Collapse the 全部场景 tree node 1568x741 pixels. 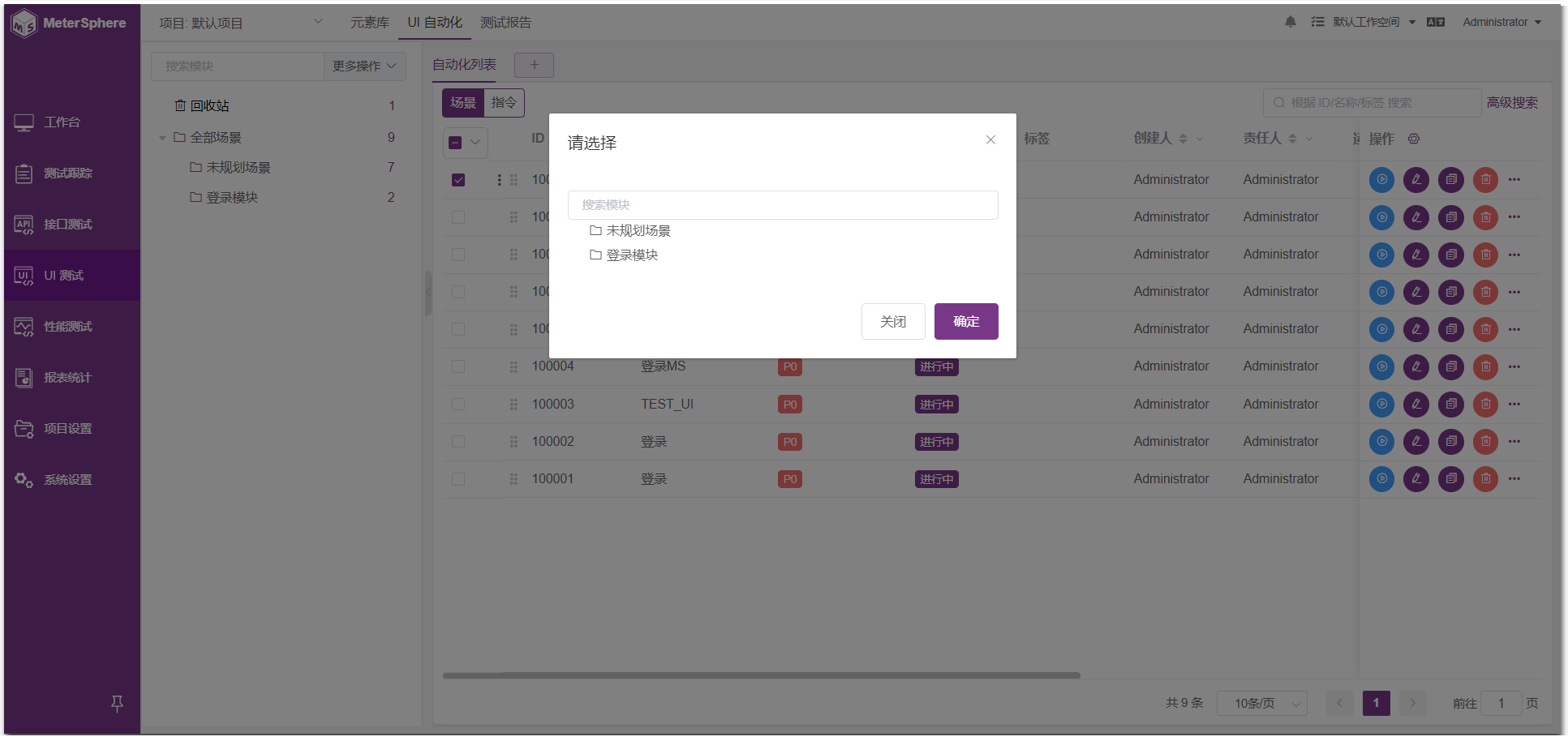click(x=162, y=138)
